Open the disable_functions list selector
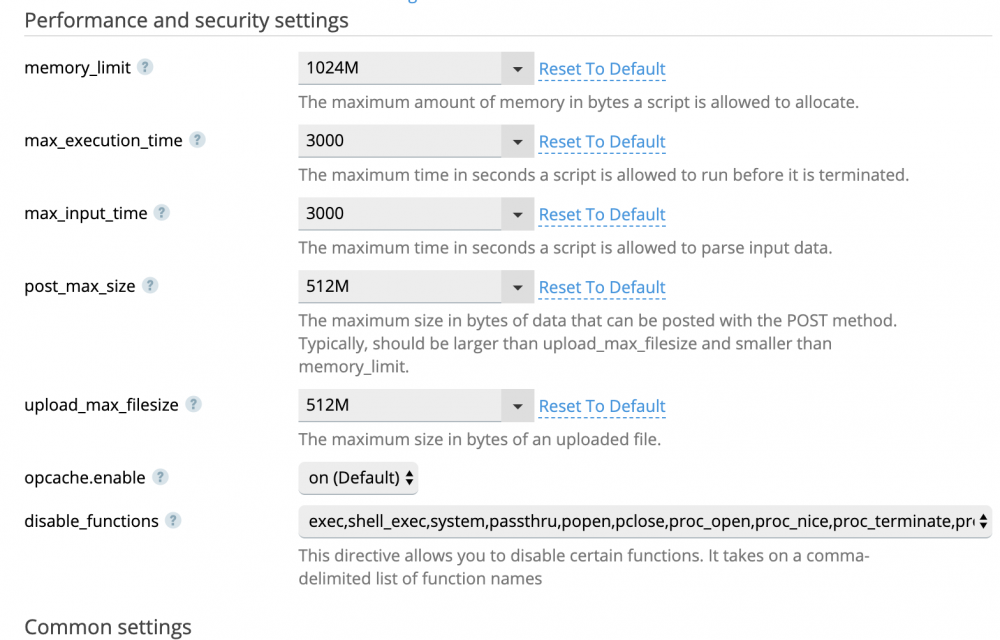This screenshot has height=640, width=1000. click(x=644, y=521)
